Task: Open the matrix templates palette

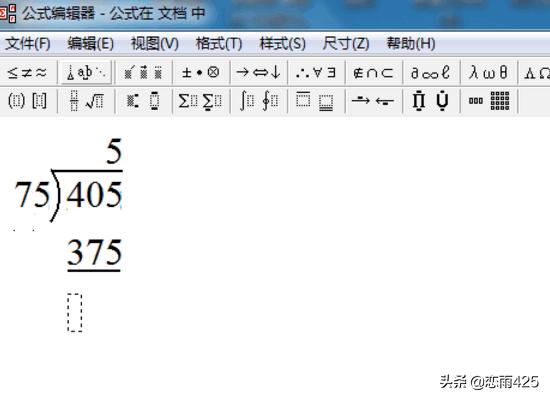Action: (489, 101)
